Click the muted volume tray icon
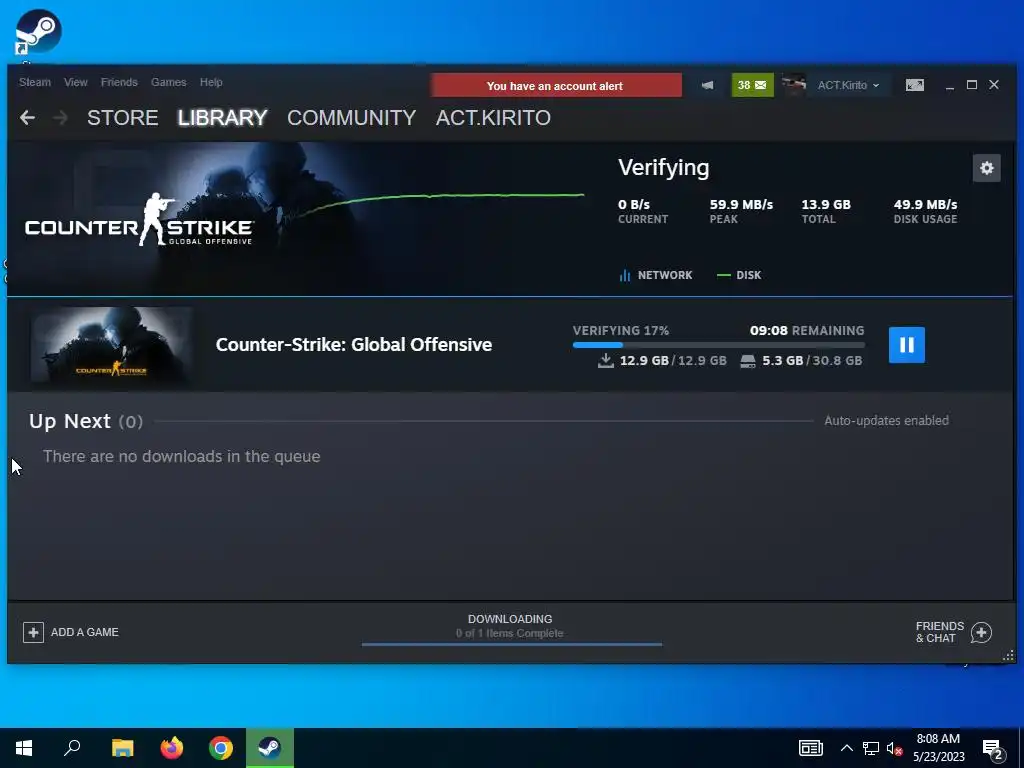This screenshot has width=1024, height=768. pyautogui.click(x=894, y=748)
